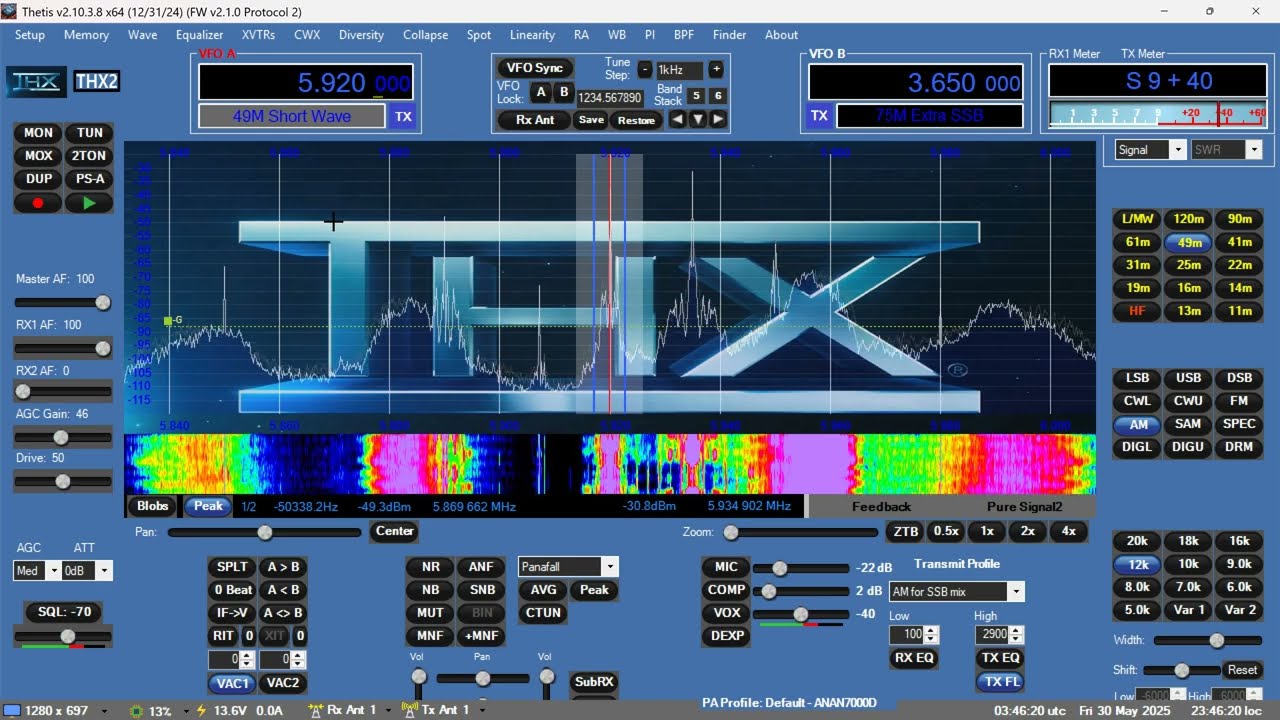Adjust the AGC Gain slider
Screen dimensions: 1280x720
[62, 437]
